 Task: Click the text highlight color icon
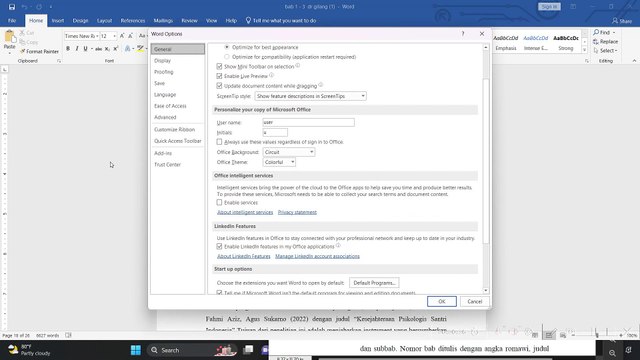tap(140, 49)
